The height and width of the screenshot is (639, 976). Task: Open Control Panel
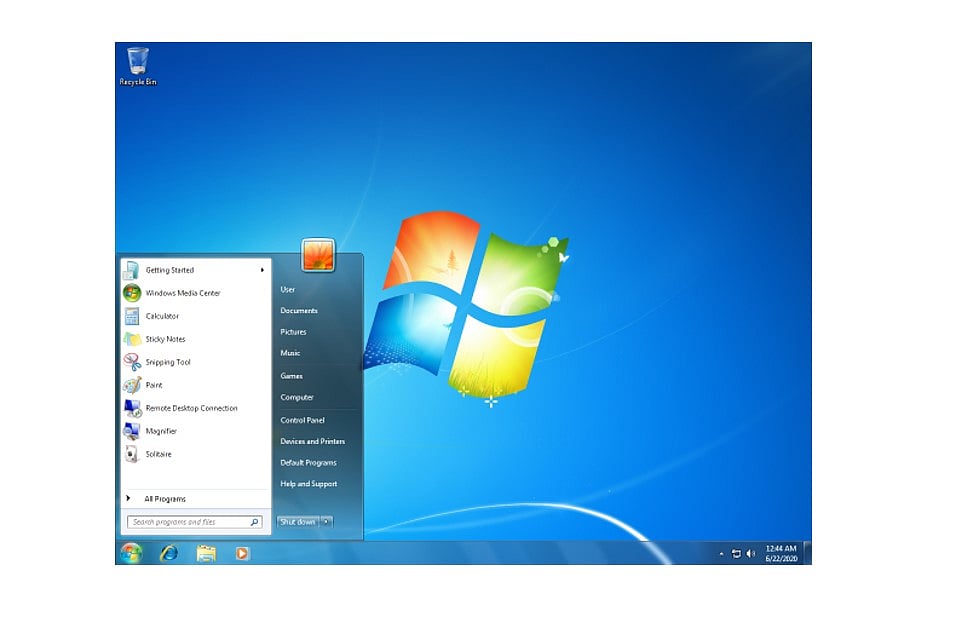[x=301, y=420]
